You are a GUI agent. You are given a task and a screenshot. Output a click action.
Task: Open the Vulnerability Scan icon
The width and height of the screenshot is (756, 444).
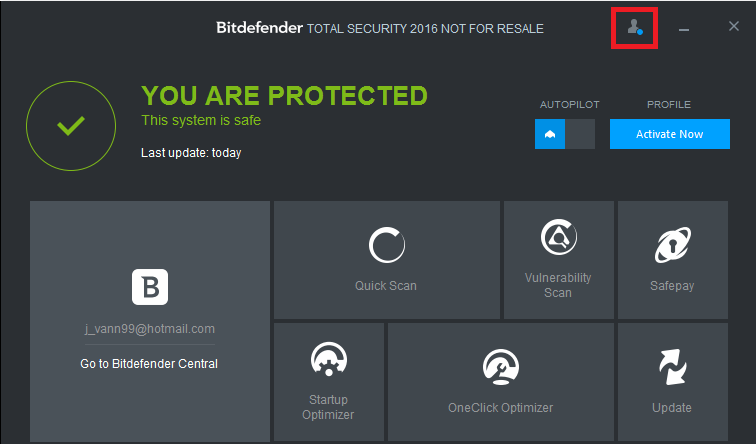[x=558, y=238]
